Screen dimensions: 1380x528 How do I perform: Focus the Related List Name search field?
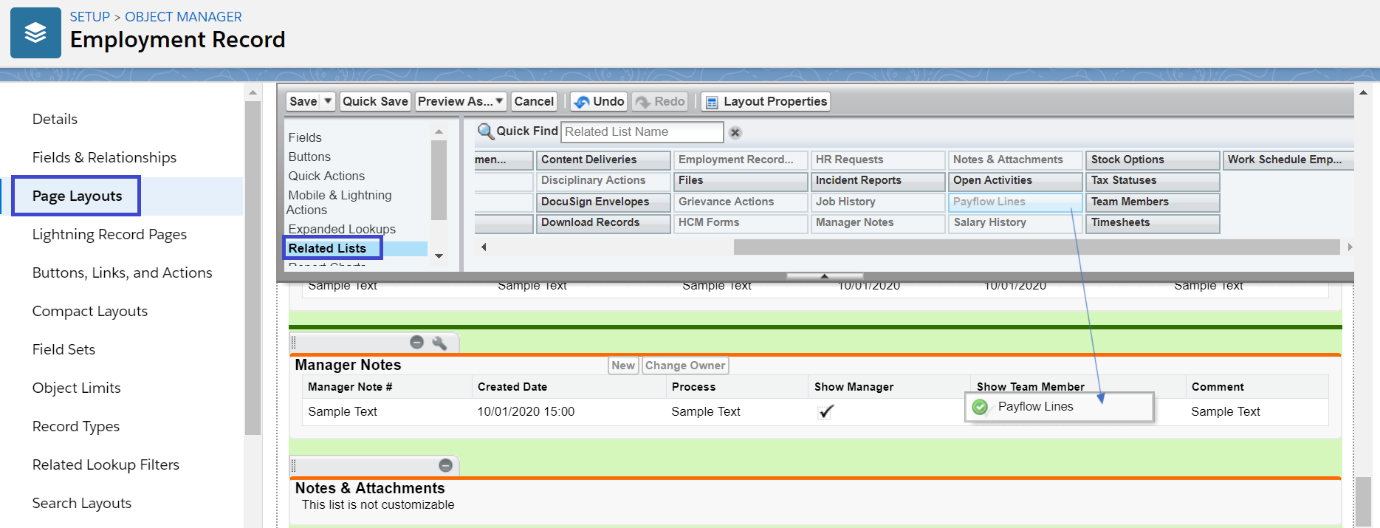point(642,132)
